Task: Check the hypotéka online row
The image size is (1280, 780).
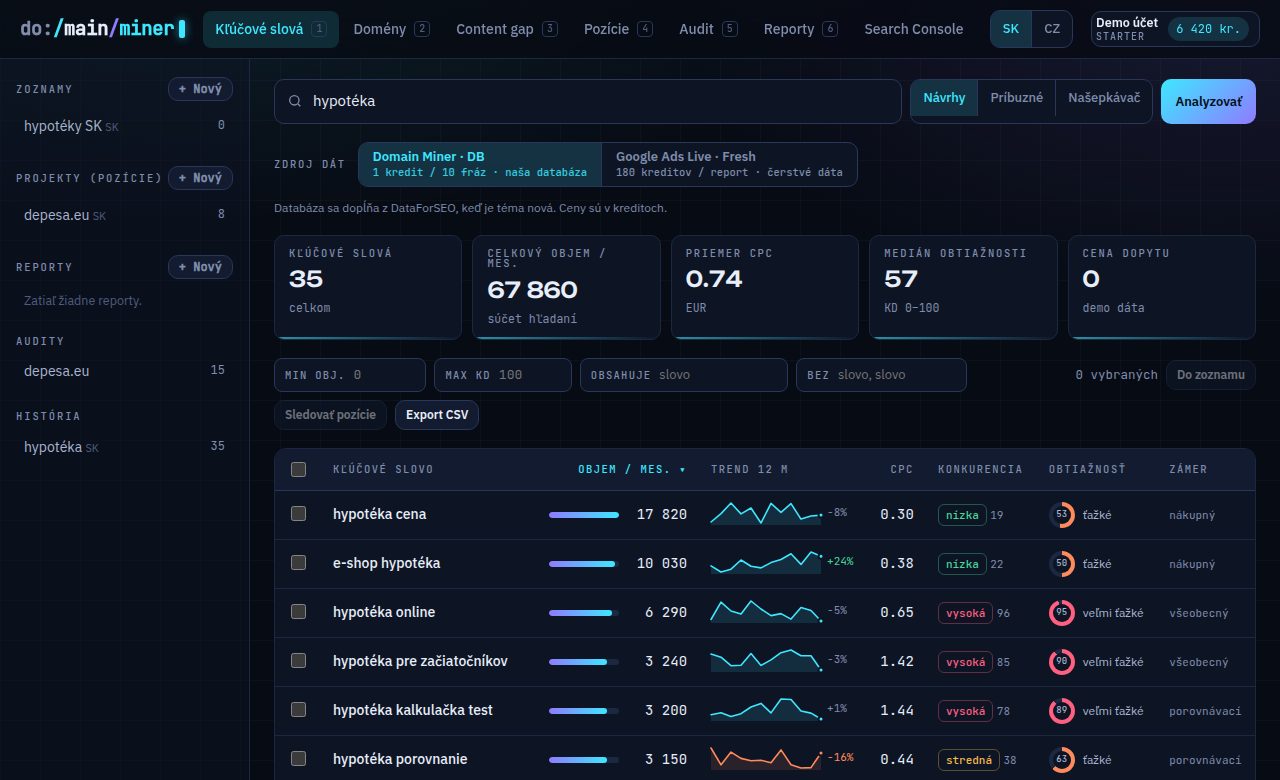Action: (x=298, y=612)
